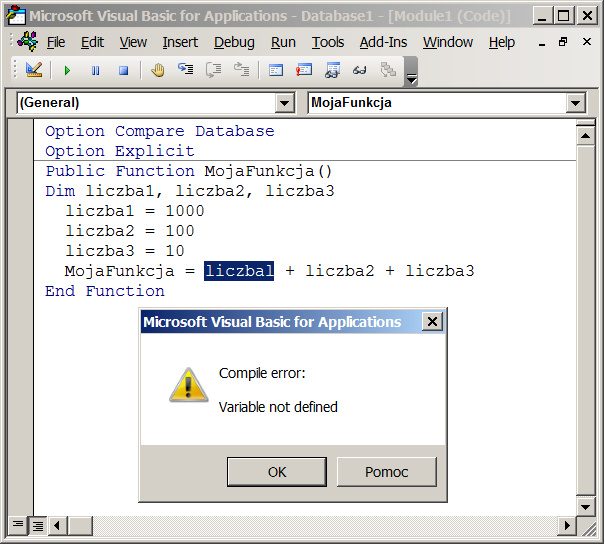The width and height of the screenshot is (605, 544).
Task: Click the window resize grip corner
Action: (590, 529)
